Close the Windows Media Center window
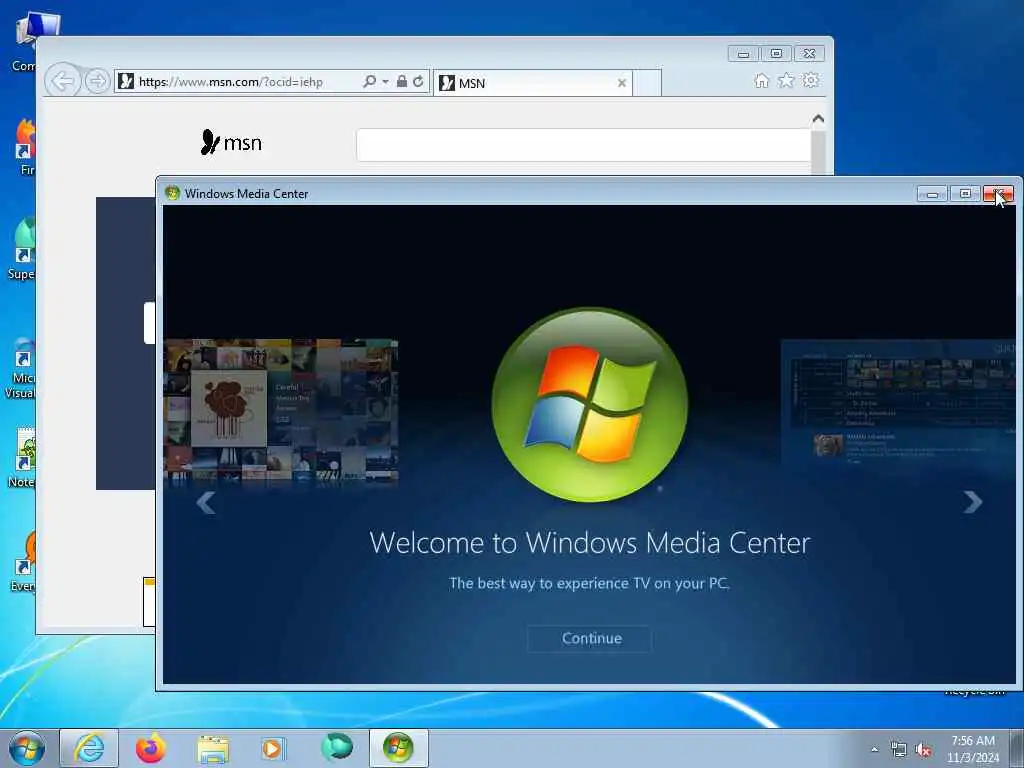The height and width of the screenshot is (768, 1024). click(x=998, y=194)
